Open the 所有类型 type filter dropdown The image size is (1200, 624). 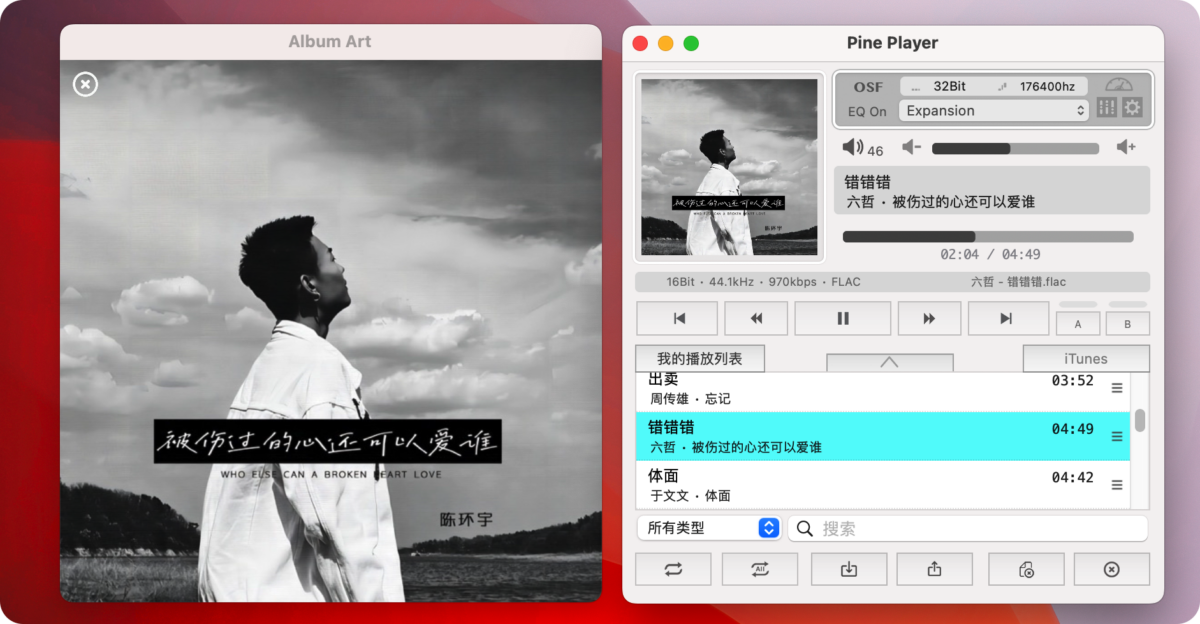709,528
